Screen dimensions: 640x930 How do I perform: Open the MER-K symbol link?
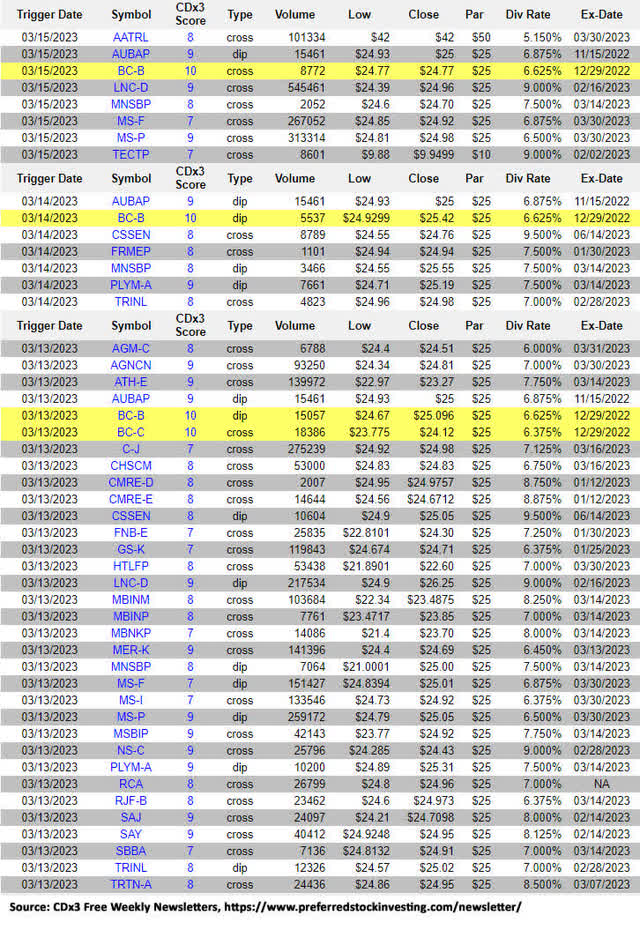click(x=130, y=650)
